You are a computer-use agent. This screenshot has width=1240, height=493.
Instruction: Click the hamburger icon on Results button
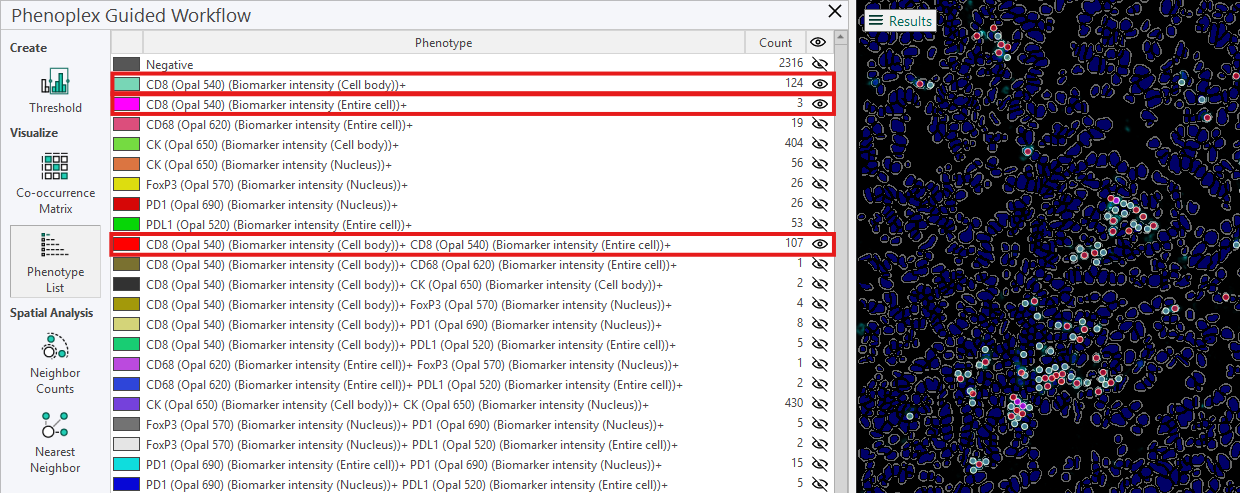pos(876,21)
